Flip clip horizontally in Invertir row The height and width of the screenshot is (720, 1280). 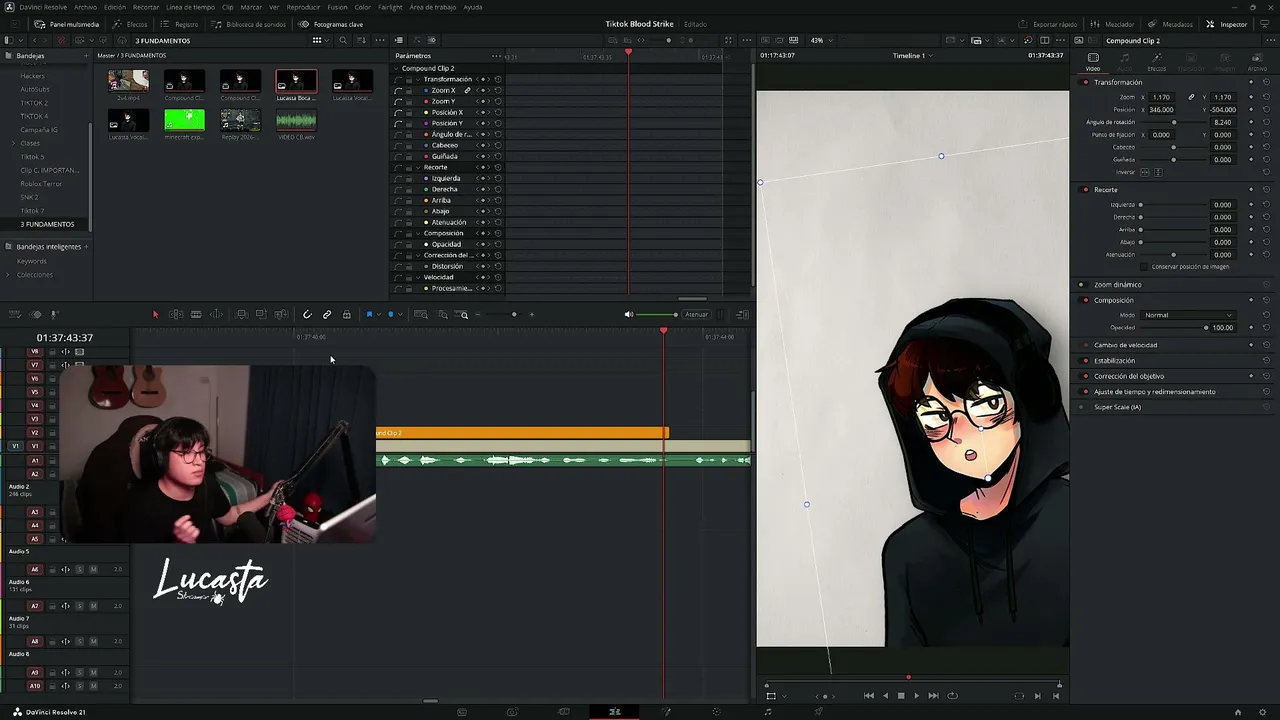[1145, 172]
